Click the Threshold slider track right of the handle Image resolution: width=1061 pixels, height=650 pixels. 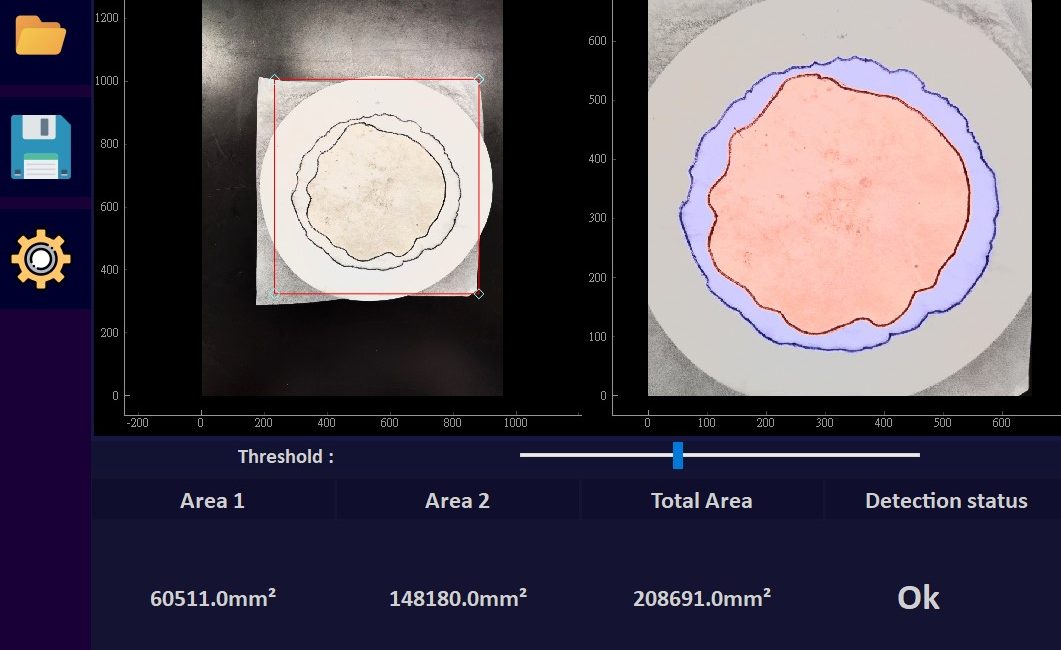coord(800,455)
